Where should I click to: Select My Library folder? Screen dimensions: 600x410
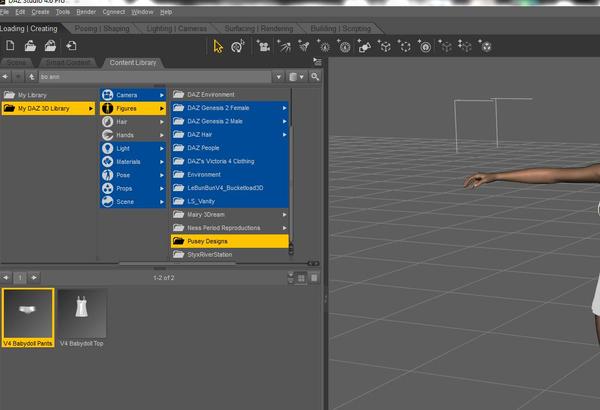pos(48,95)
